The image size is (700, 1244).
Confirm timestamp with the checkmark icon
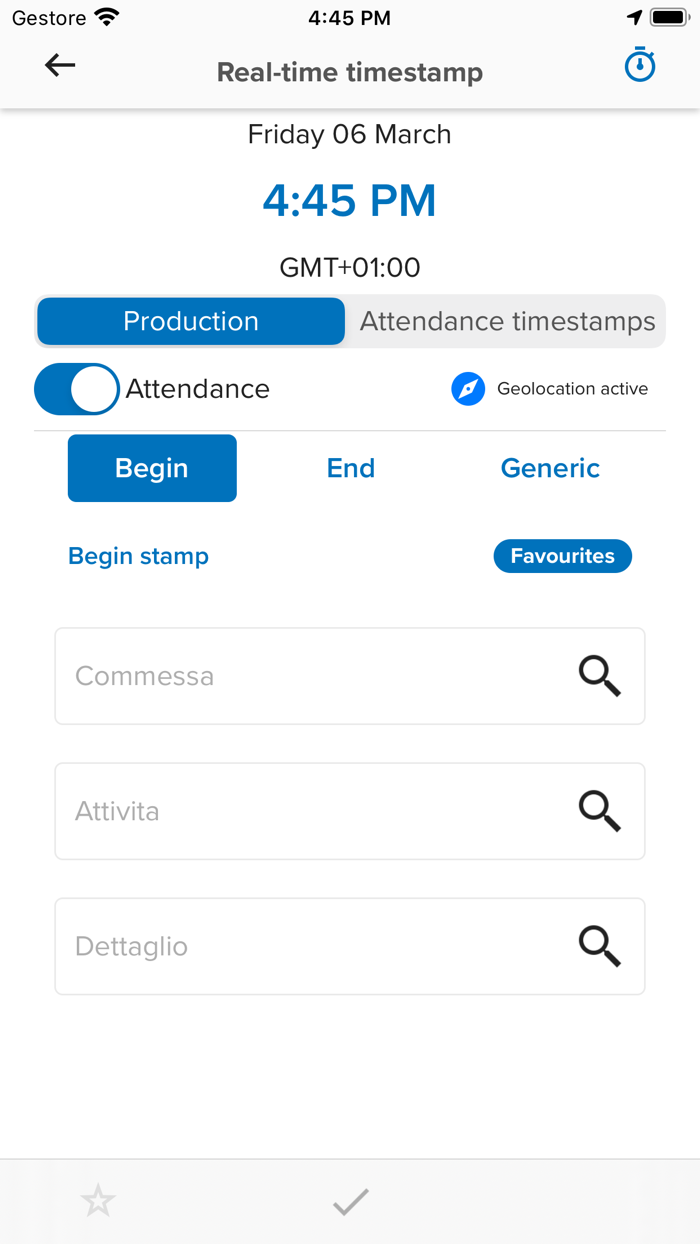pyautogui.click(x=349, y=1200)
